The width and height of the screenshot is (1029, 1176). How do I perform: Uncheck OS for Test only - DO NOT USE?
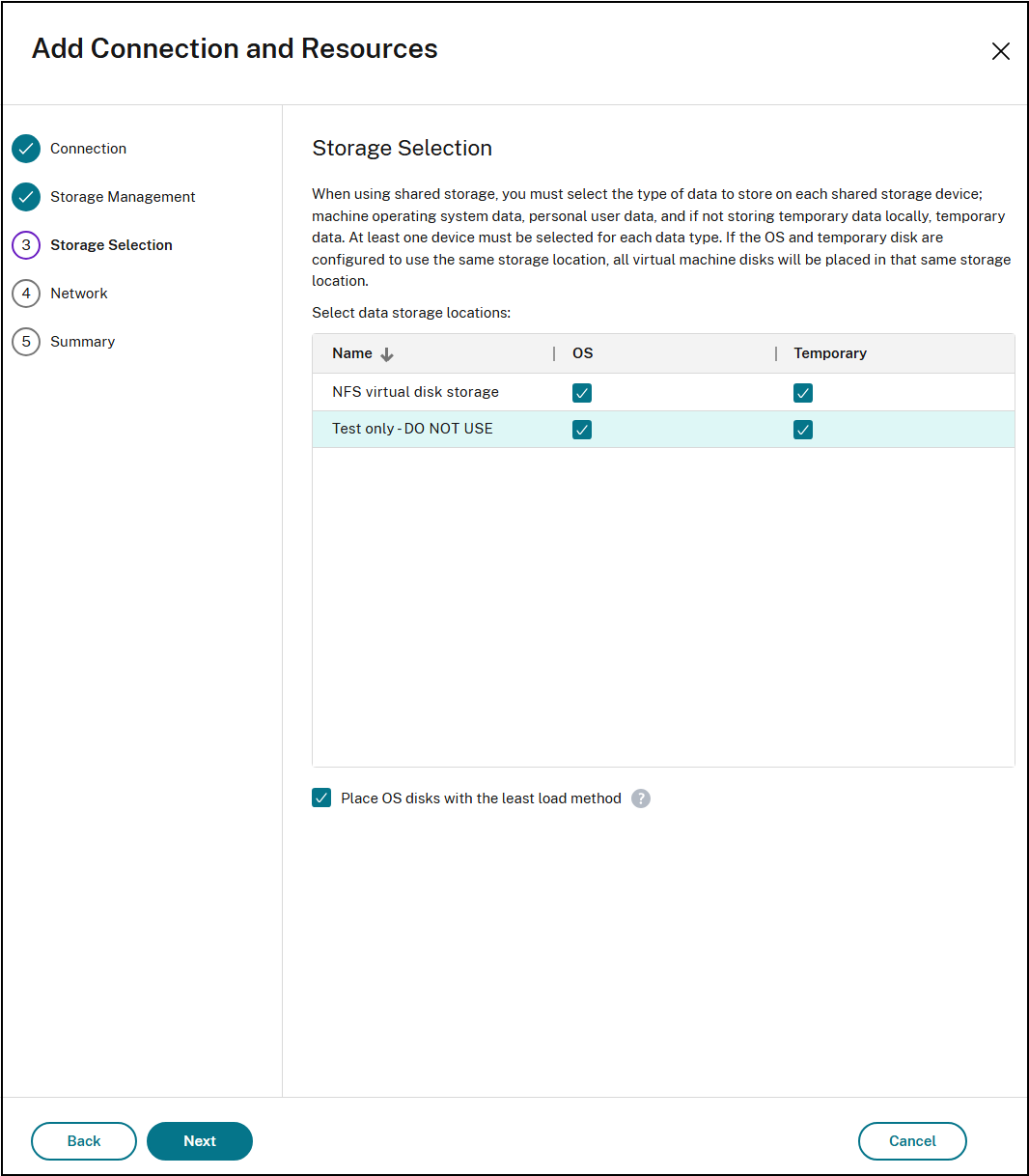(582, 429)
